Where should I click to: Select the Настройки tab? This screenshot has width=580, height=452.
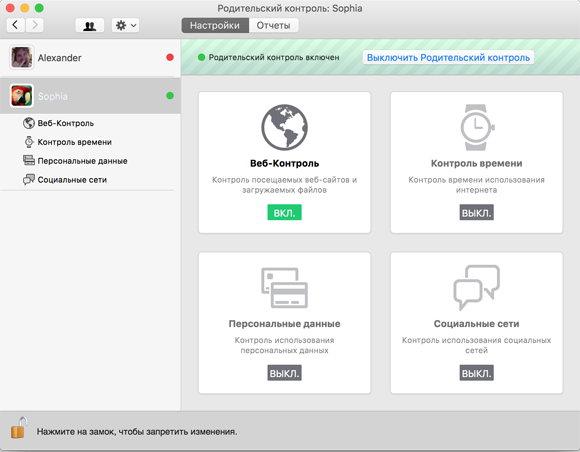[215, 26]
